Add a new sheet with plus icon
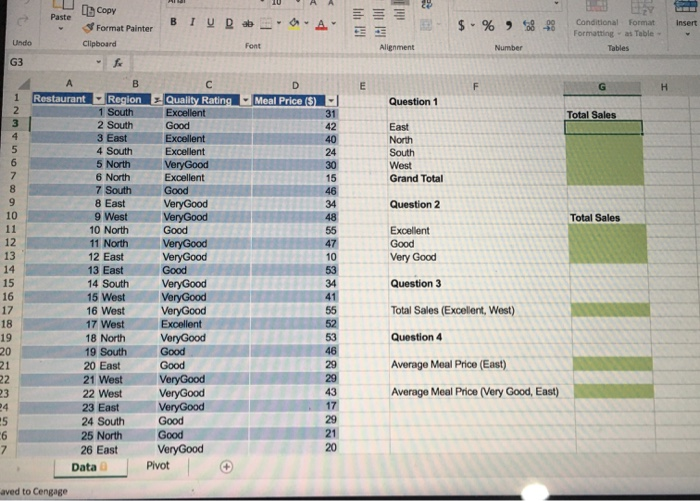Image resolution: width=700 pixels, height=501 pixels. point(226,467)
